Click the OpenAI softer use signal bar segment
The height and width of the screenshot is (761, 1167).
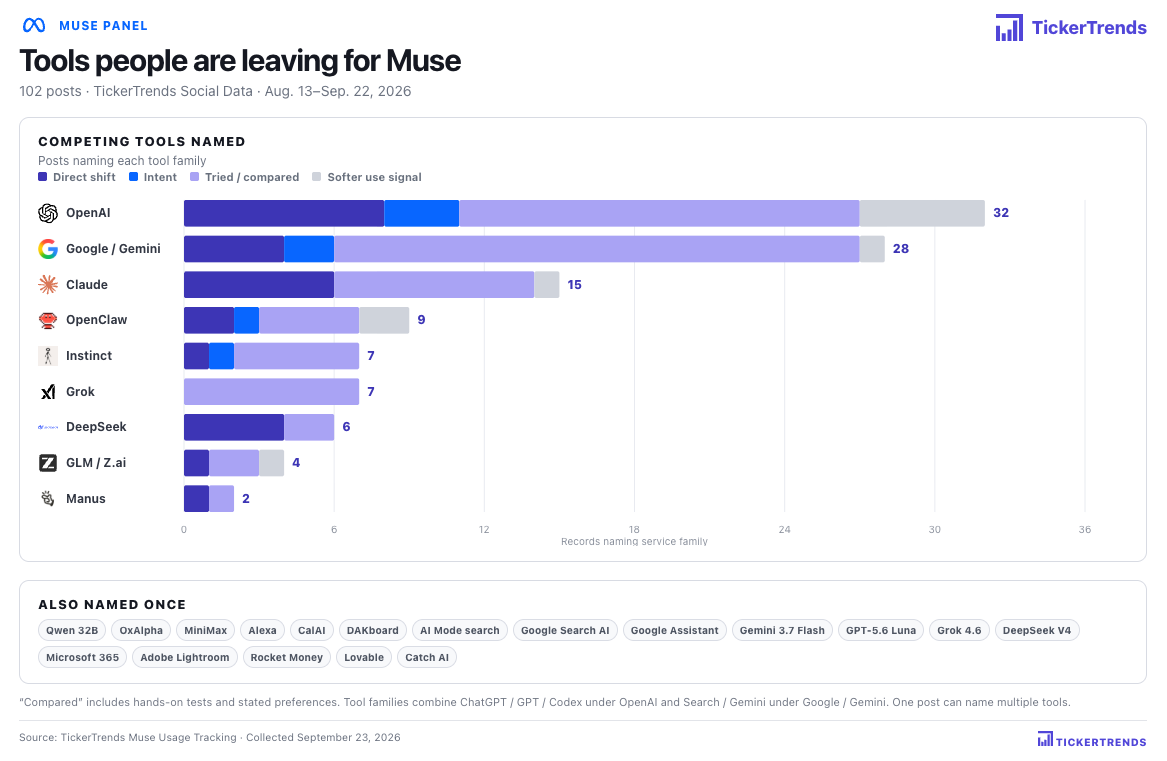click(921, 213)
